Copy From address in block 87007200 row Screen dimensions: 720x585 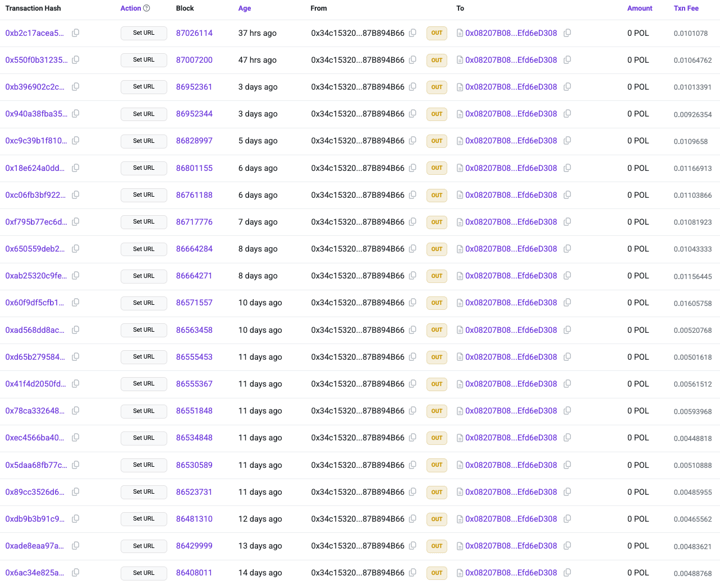(x=413, y=60)
